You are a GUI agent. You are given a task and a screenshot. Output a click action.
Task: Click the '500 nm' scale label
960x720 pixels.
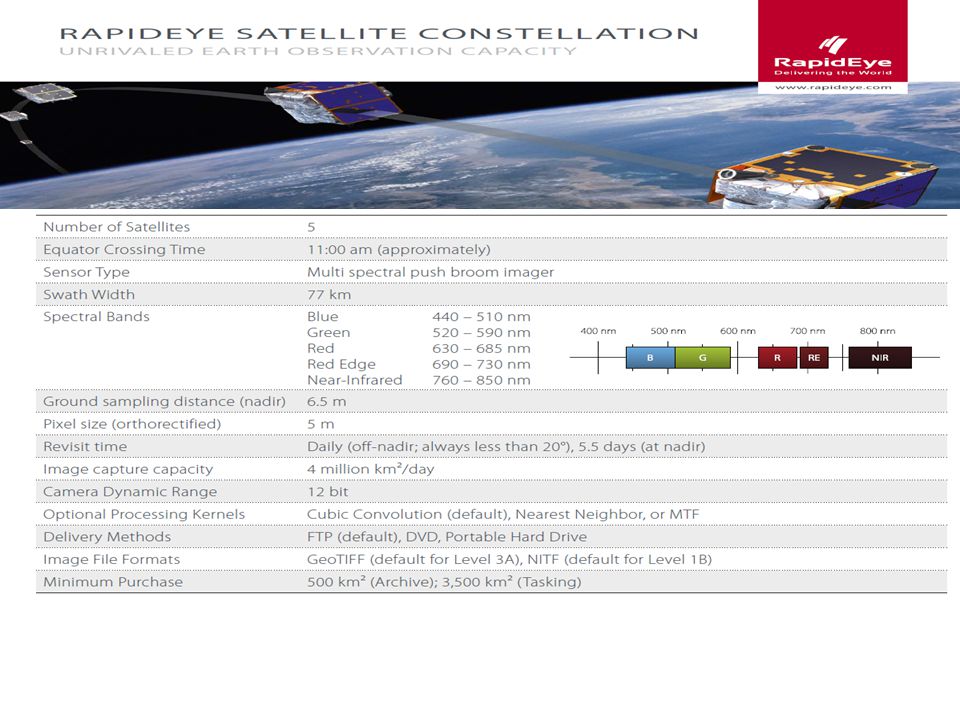click(668, 331)
